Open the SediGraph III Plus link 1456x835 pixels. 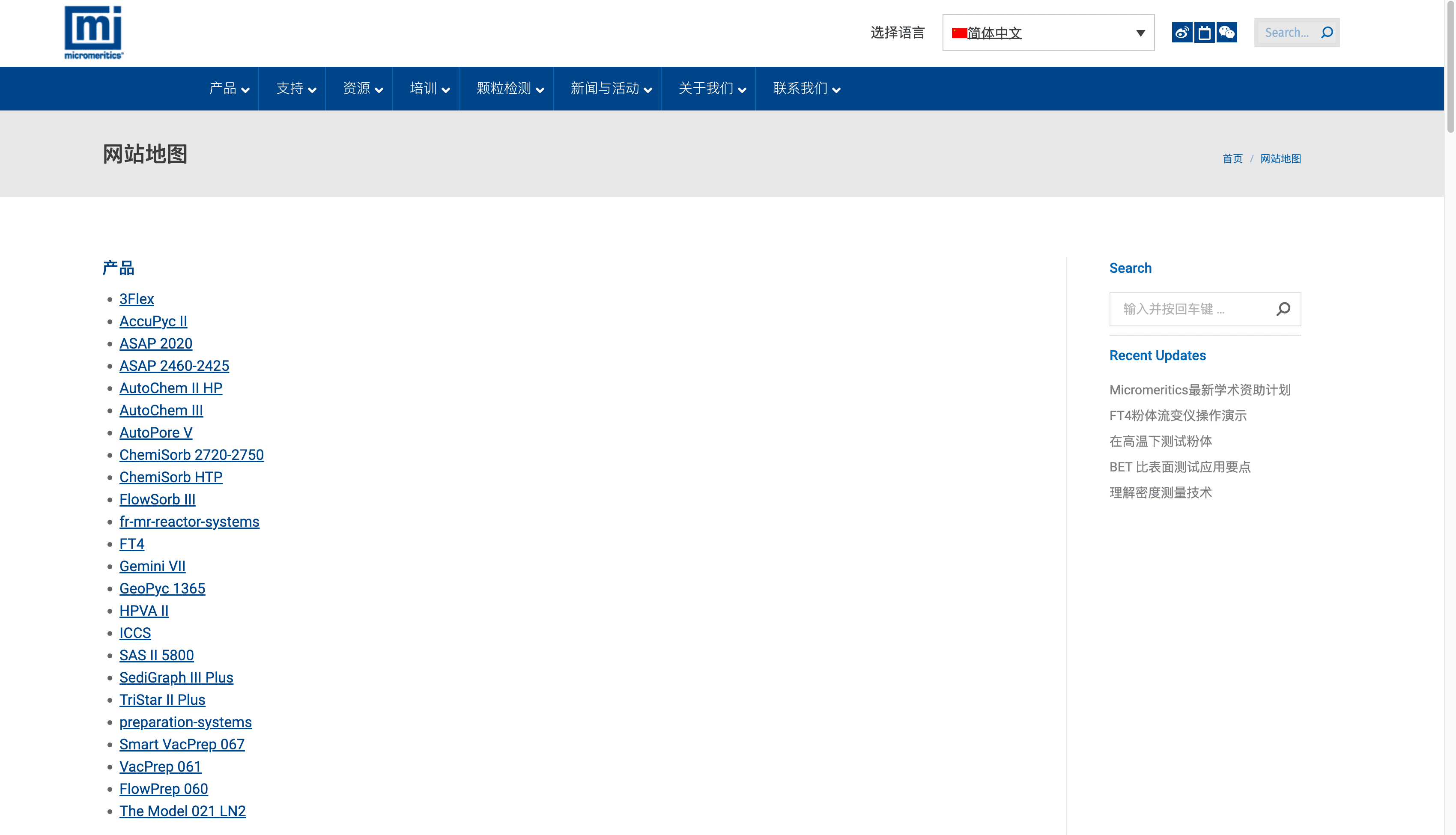pyautogui.click(x=176, y=678)
